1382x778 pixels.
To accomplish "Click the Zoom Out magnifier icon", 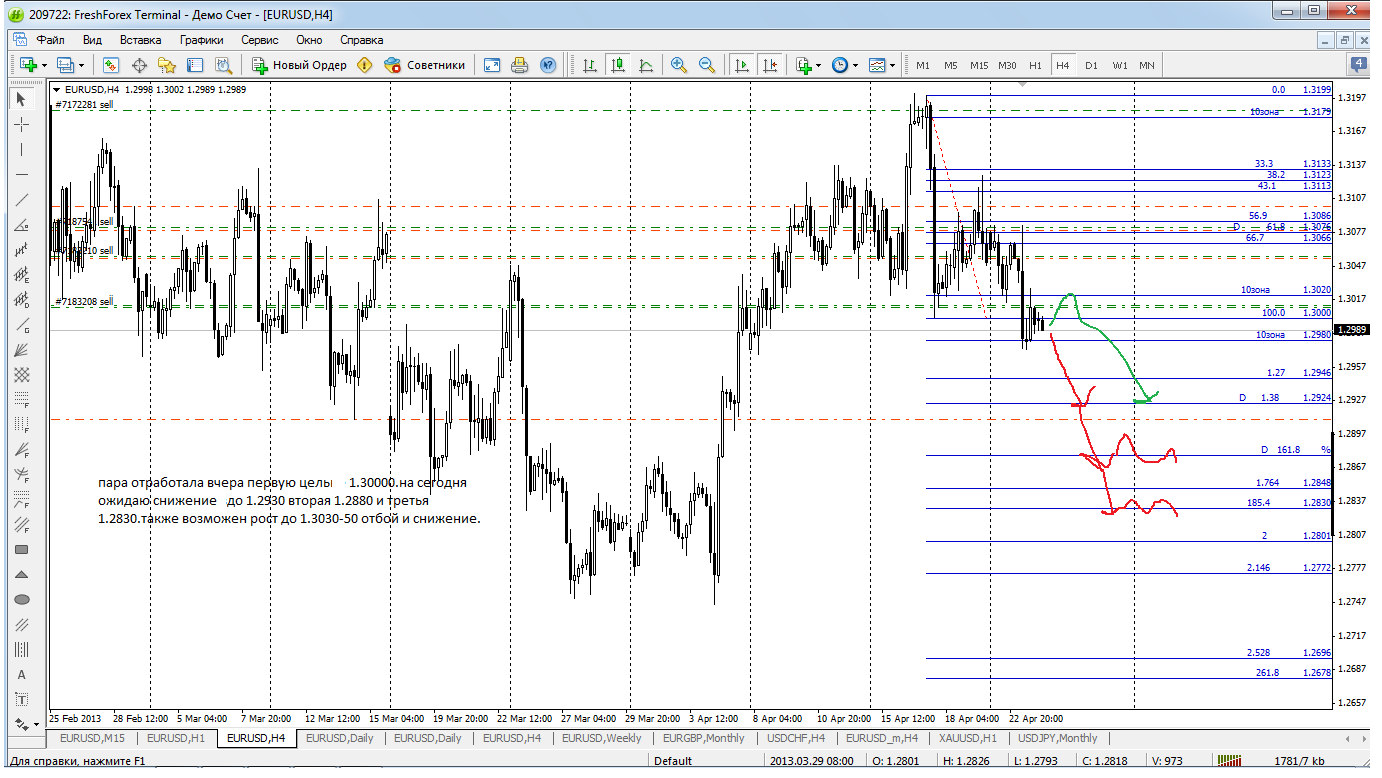I will (707, 65).
